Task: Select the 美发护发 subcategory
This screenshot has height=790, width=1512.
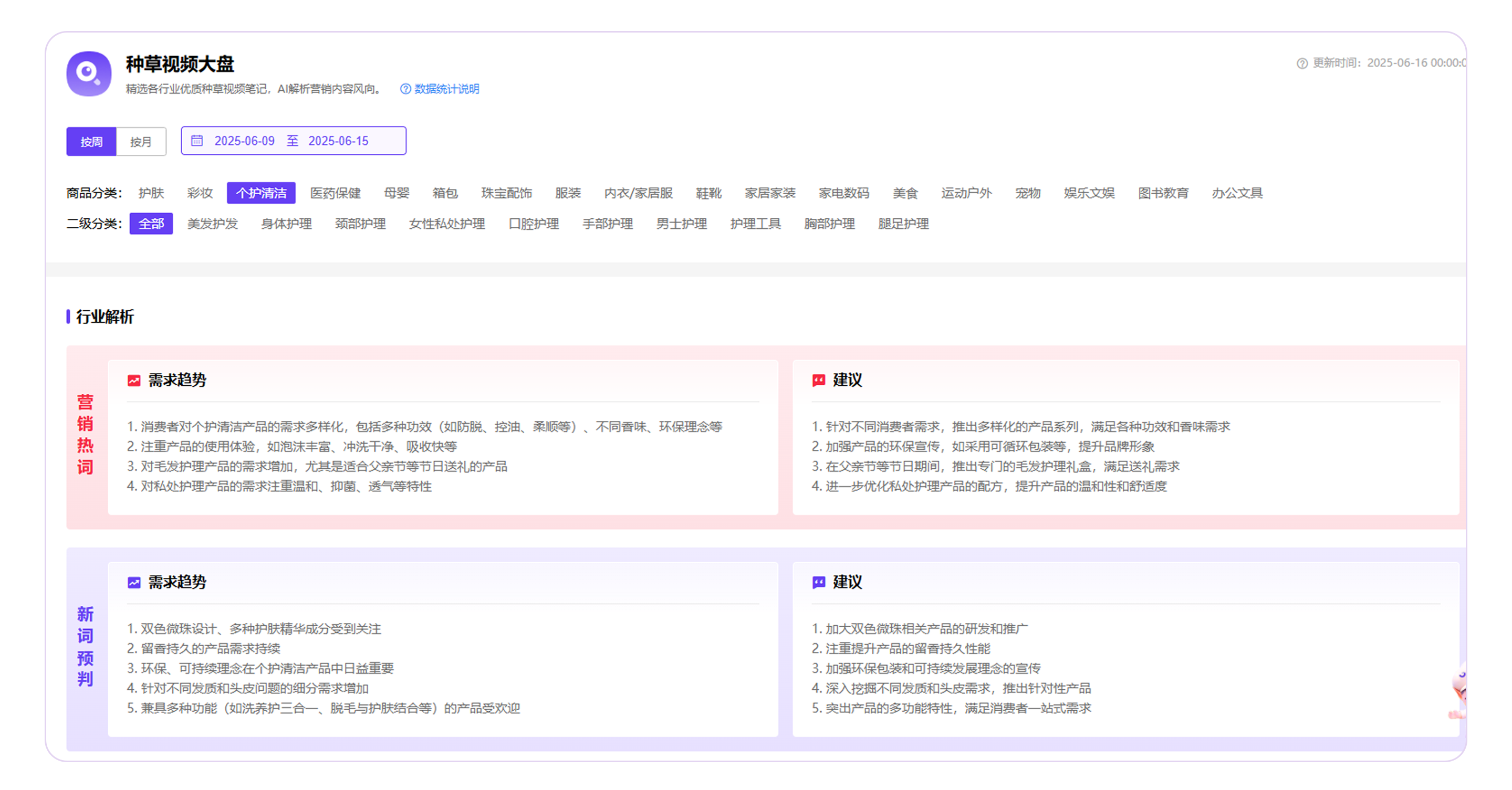Action: 213,224
